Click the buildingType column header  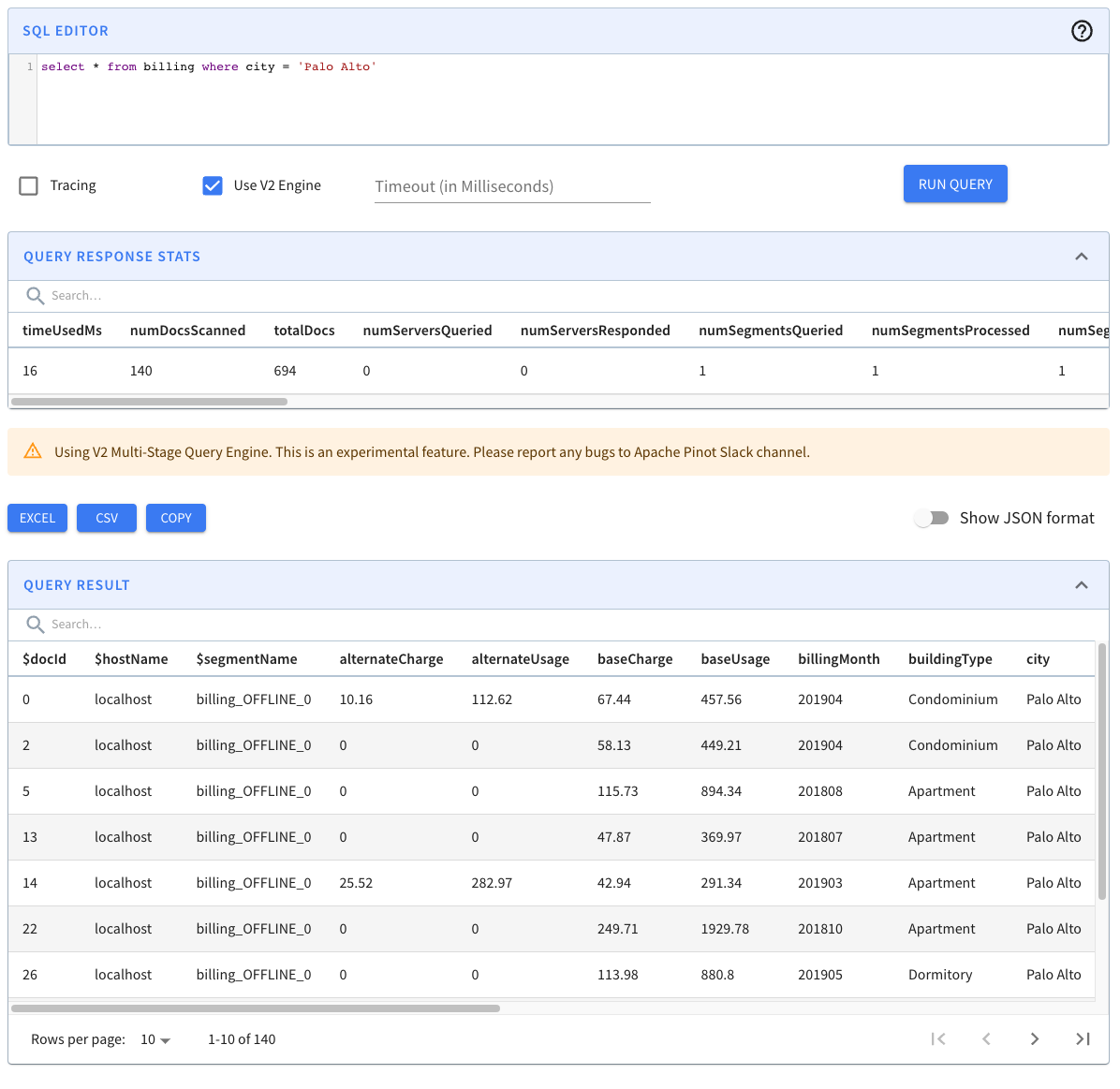[950, 659]
